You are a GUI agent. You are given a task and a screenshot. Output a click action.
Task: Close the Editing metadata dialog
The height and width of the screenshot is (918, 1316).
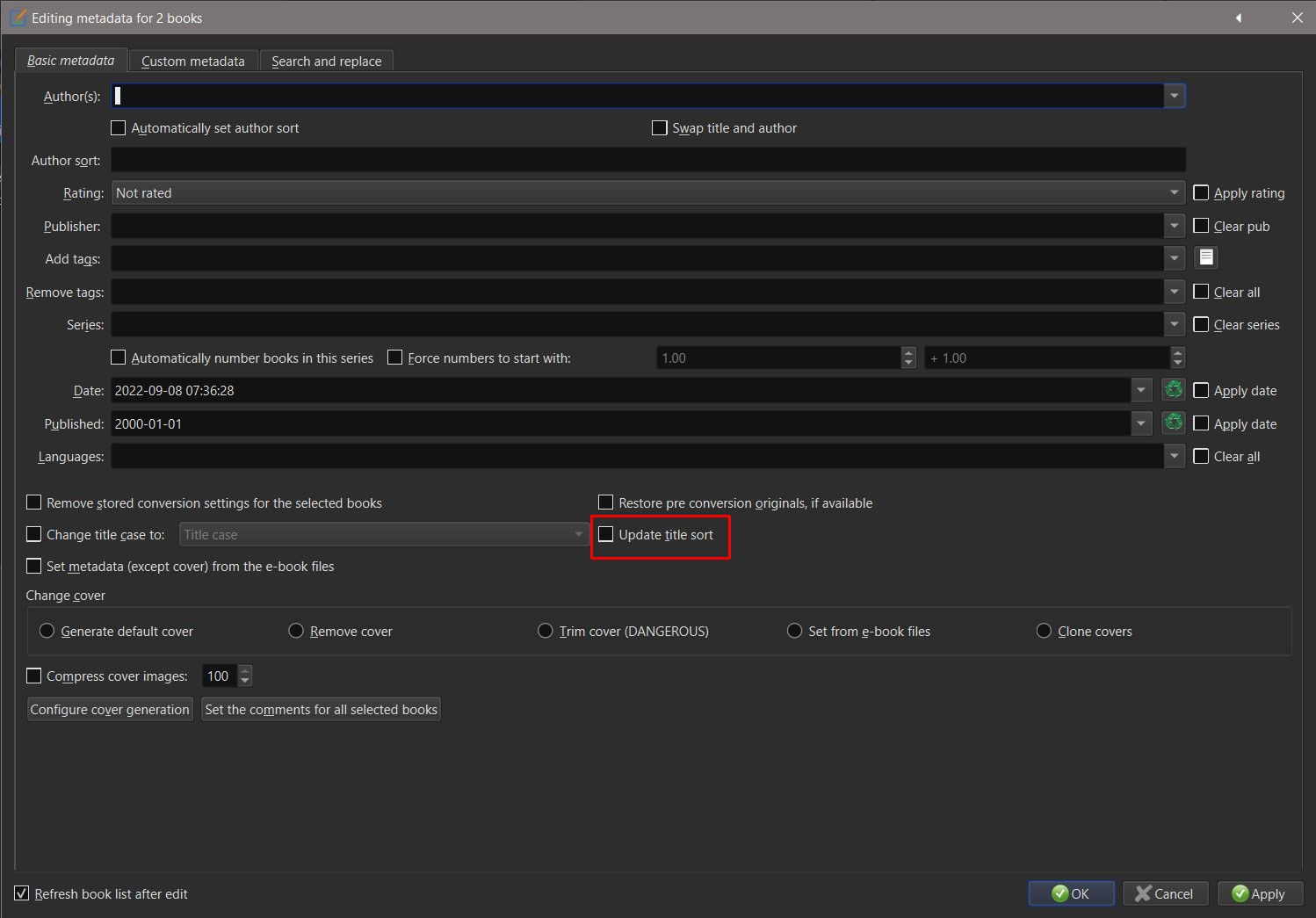click(x=1297, y=18)
